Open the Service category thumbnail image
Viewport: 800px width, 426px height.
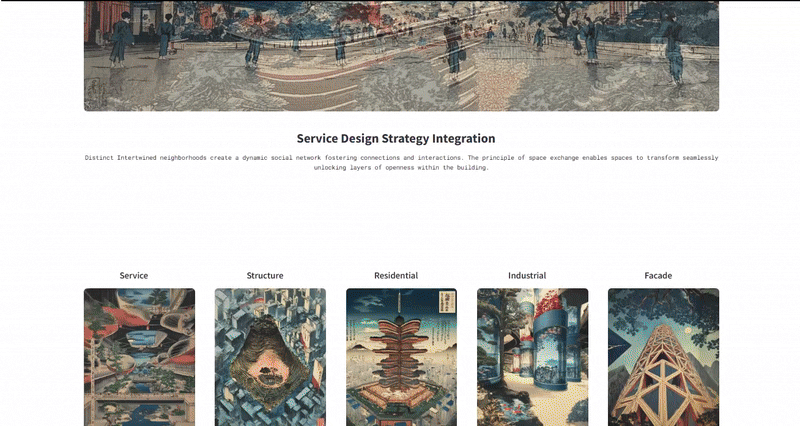tap(139, 357)
